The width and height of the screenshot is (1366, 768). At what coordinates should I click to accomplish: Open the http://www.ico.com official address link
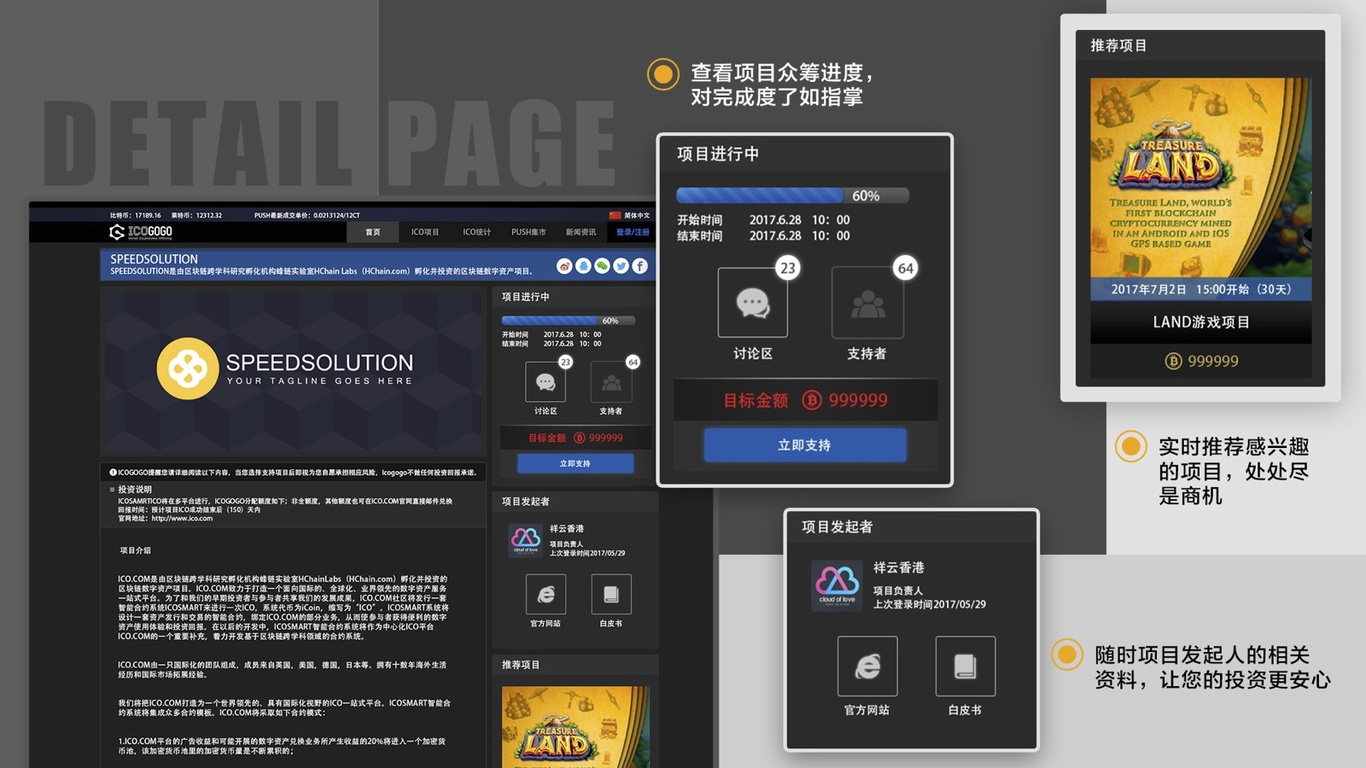click(x=182, y=518)
